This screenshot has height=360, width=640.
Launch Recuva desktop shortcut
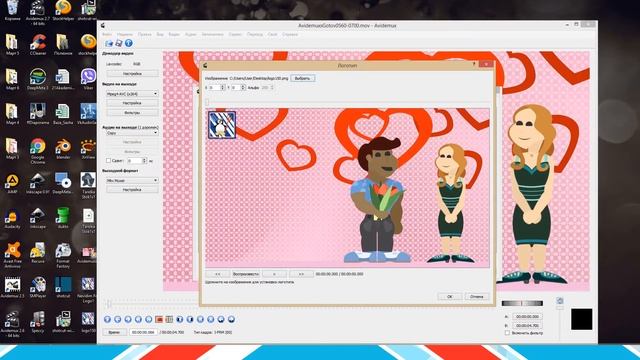[38, 253]
